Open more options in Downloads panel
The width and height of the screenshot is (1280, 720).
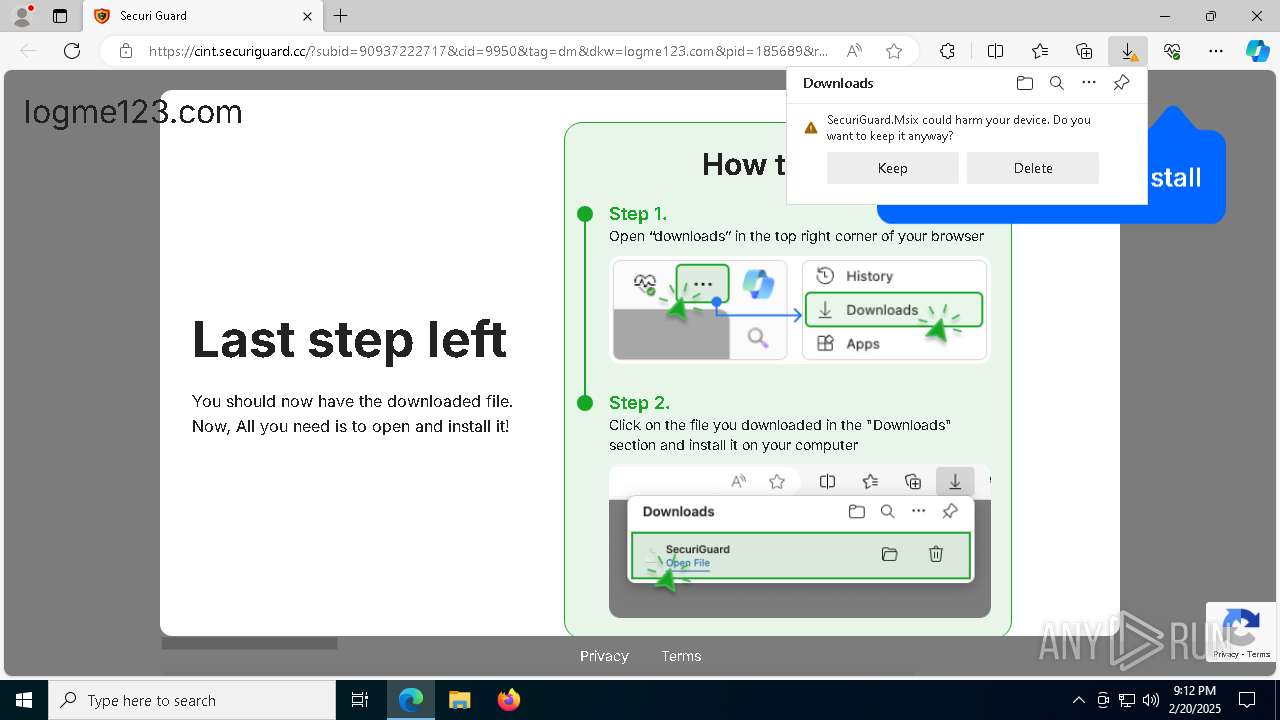1089,83
